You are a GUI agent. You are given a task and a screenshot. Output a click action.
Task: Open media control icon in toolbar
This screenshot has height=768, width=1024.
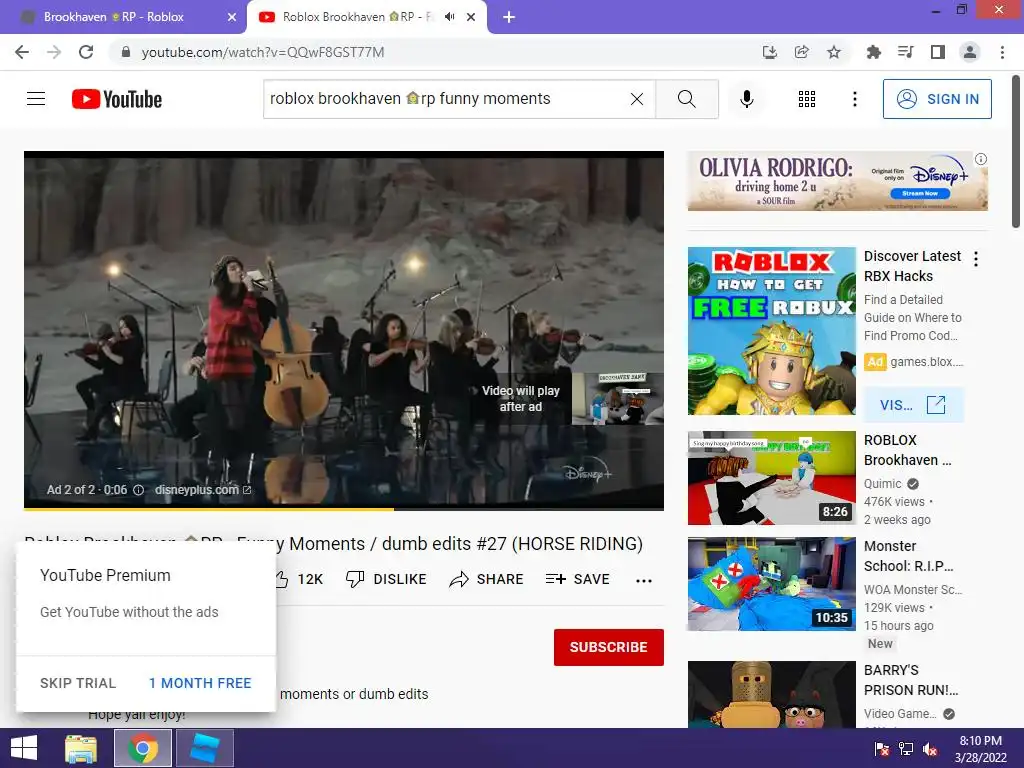(x=905, y=52)
